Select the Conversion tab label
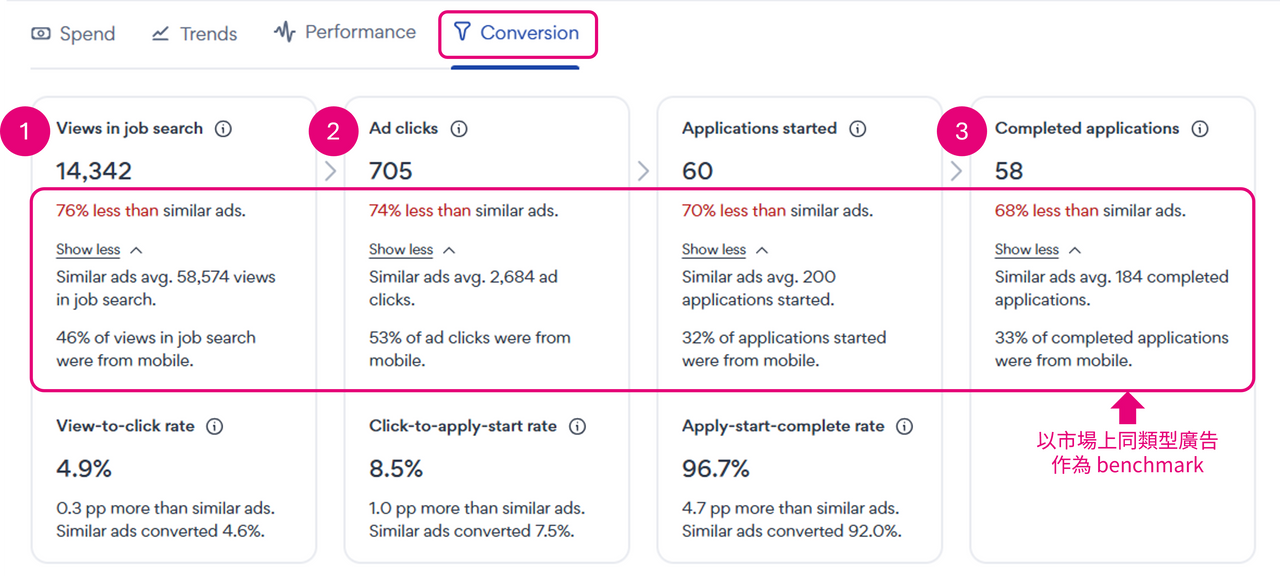Screen dimensions: 1280x576 coord(529,33)
